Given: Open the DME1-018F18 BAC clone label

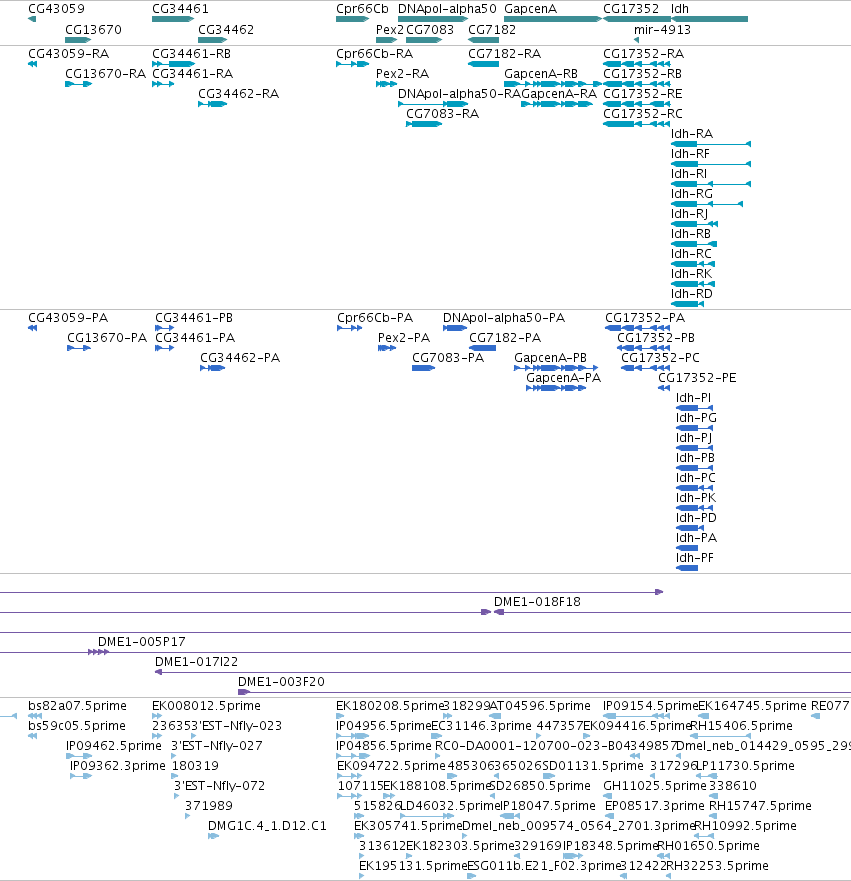Looking at the screenshot, I should pyautogui.click(x=537, y=602).
